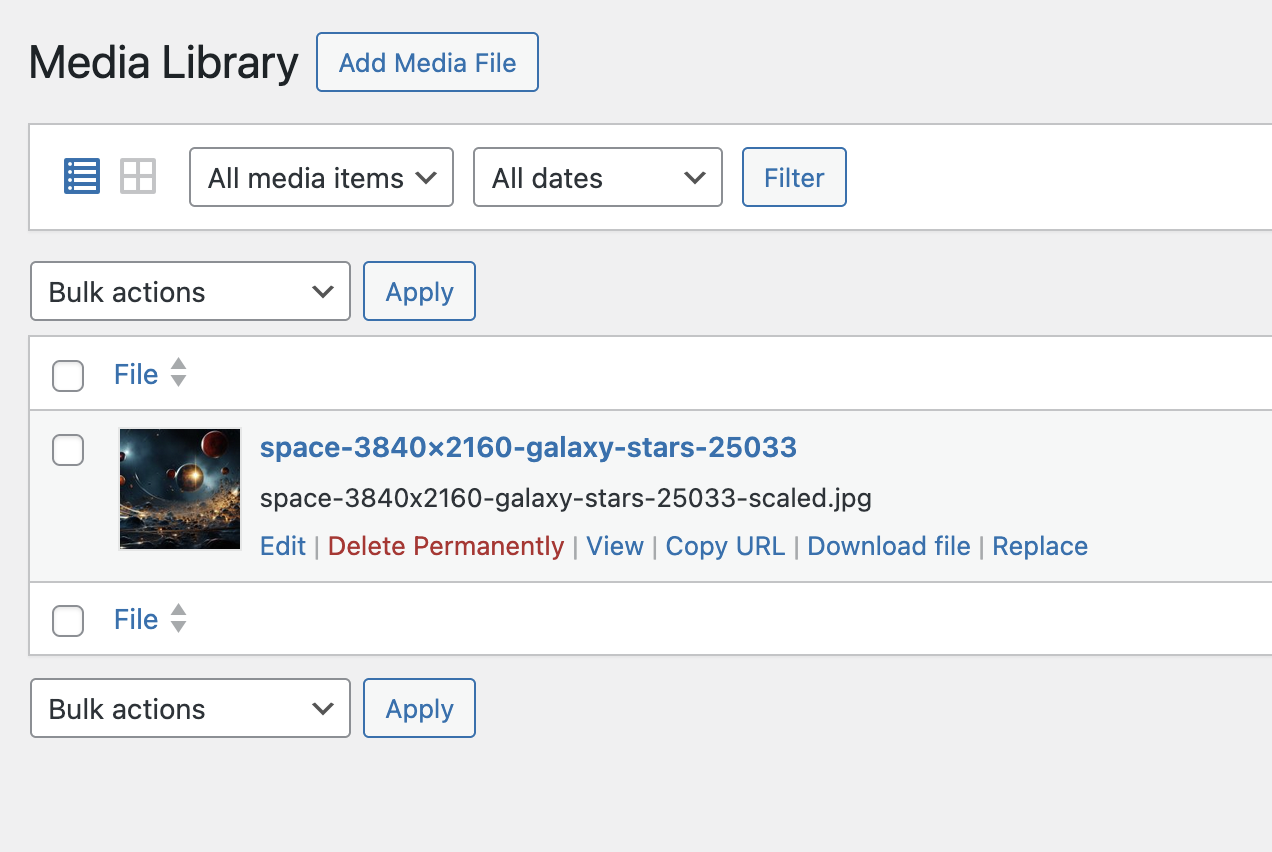This screenshot has height=852, width=1272.
Task: Click Download file link
Action: click(889, 546)
